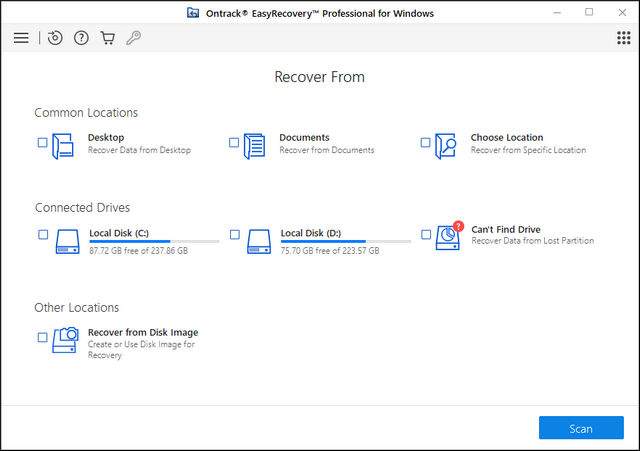
Task: Open the hamburger menu
Action: point(21,38)
